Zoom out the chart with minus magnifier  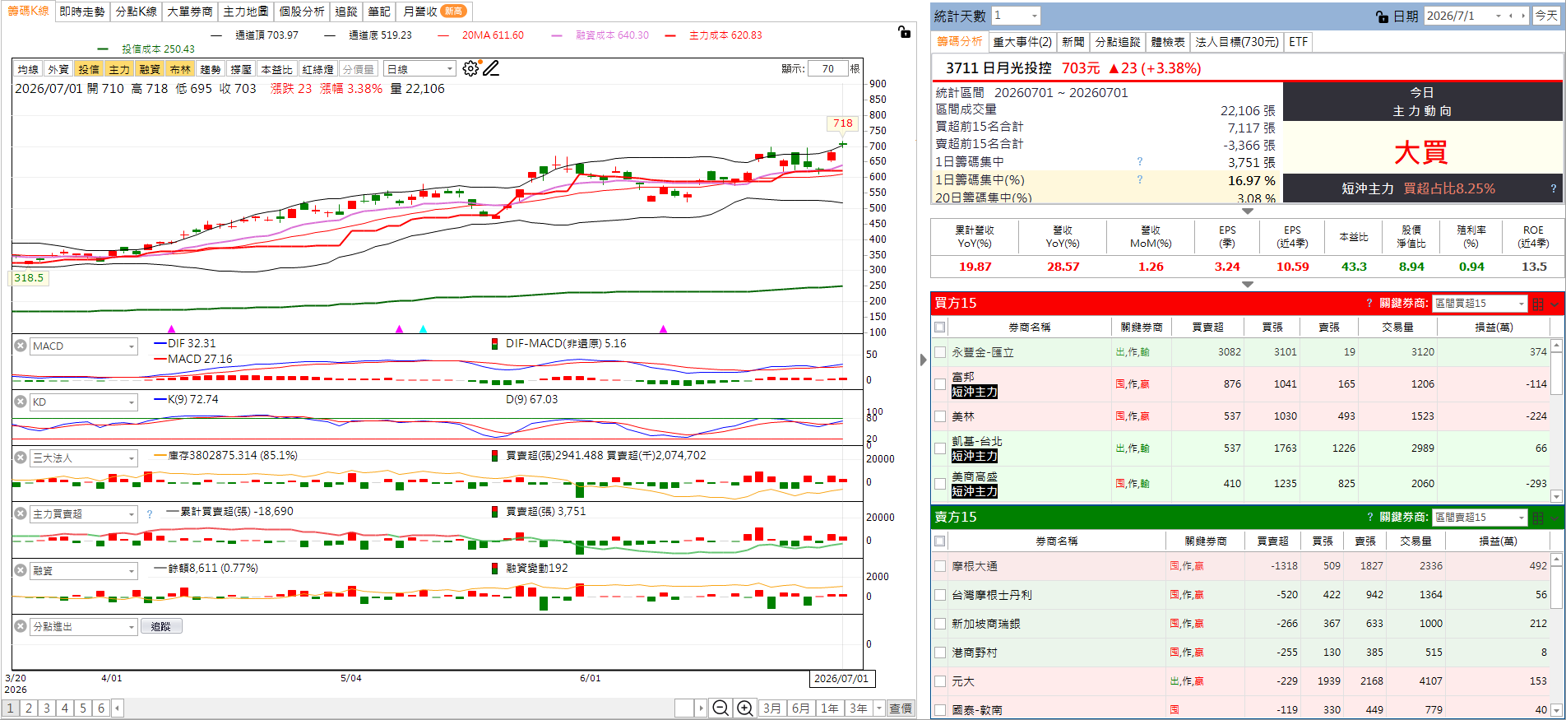tap(720, 708)
